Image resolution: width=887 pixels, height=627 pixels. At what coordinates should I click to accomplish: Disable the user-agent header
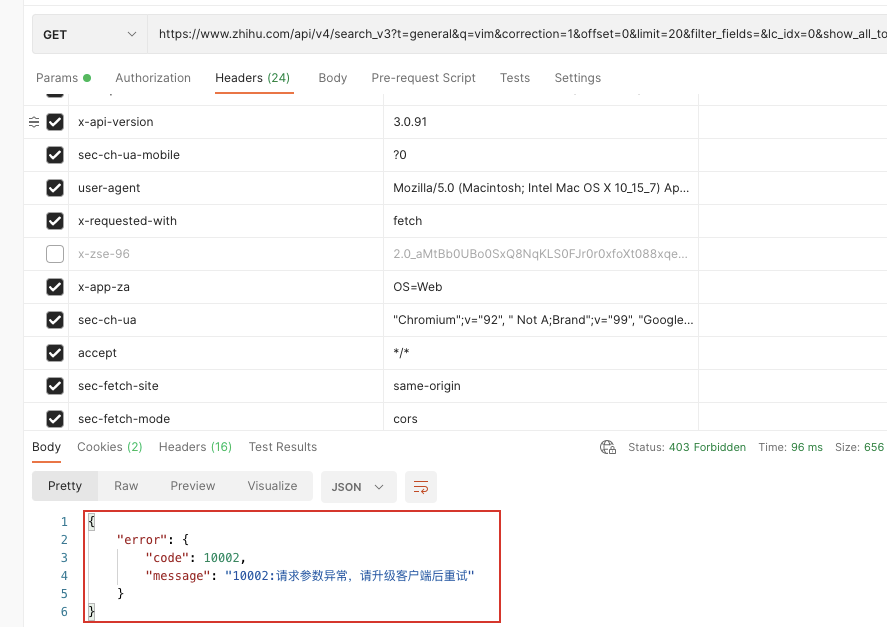(x=55, y=188)
